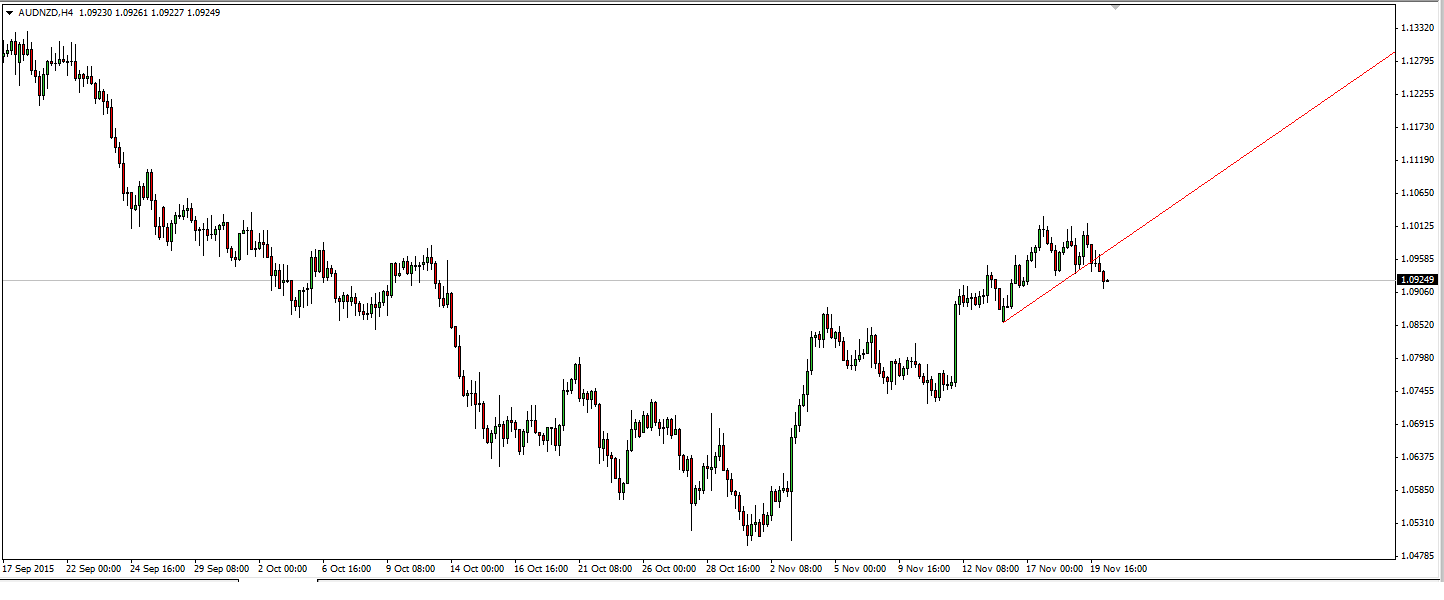Click the 12 Nov 08:00 time label

point(991,569)
